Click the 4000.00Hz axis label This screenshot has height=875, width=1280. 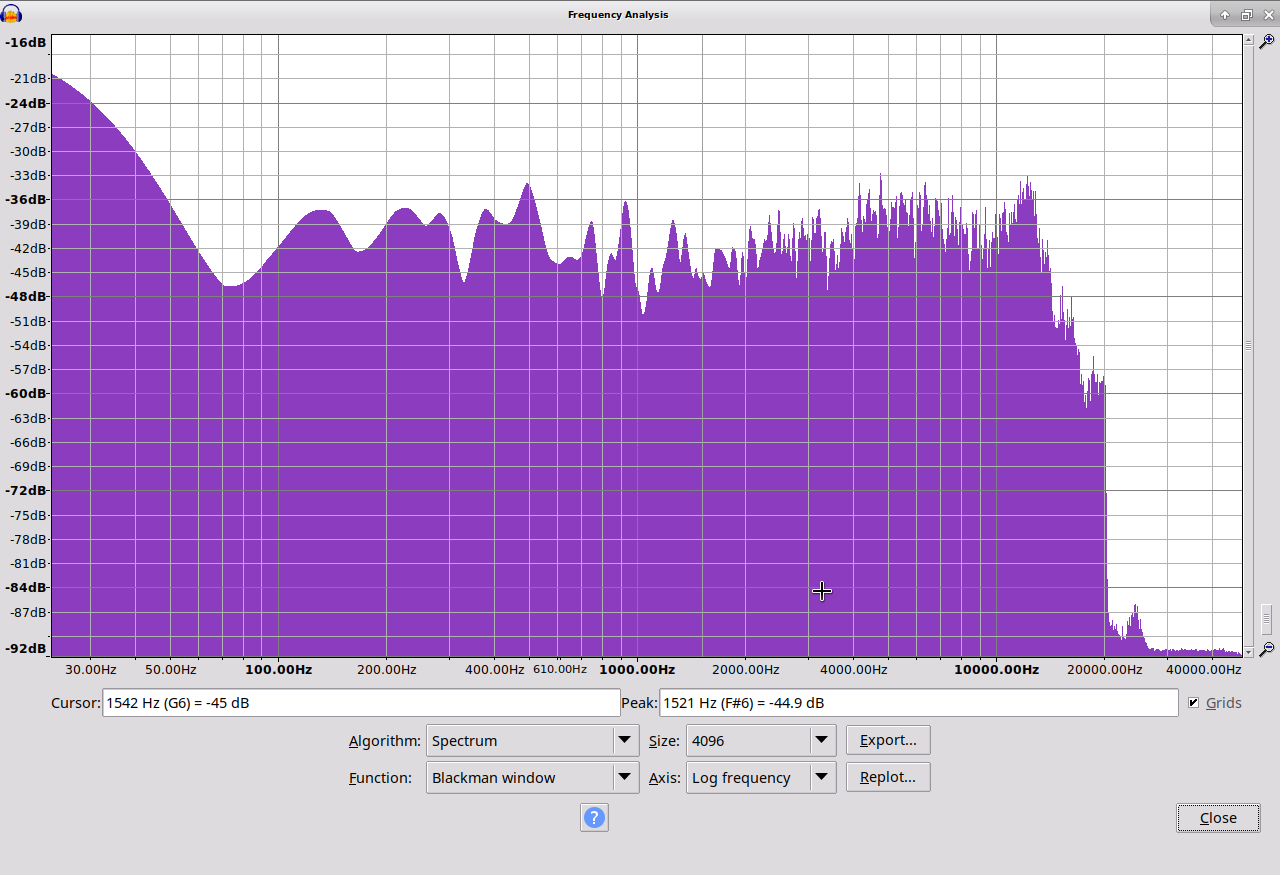click(x=855, y=669)
